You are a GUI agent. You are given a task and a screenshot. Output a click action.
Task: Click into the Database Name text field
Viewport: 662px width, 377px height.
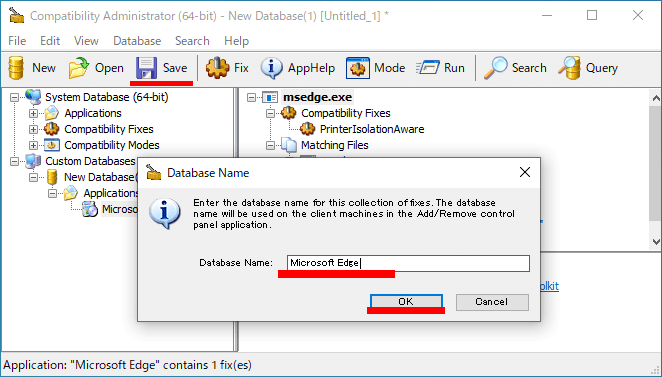(x=408, y=263)
